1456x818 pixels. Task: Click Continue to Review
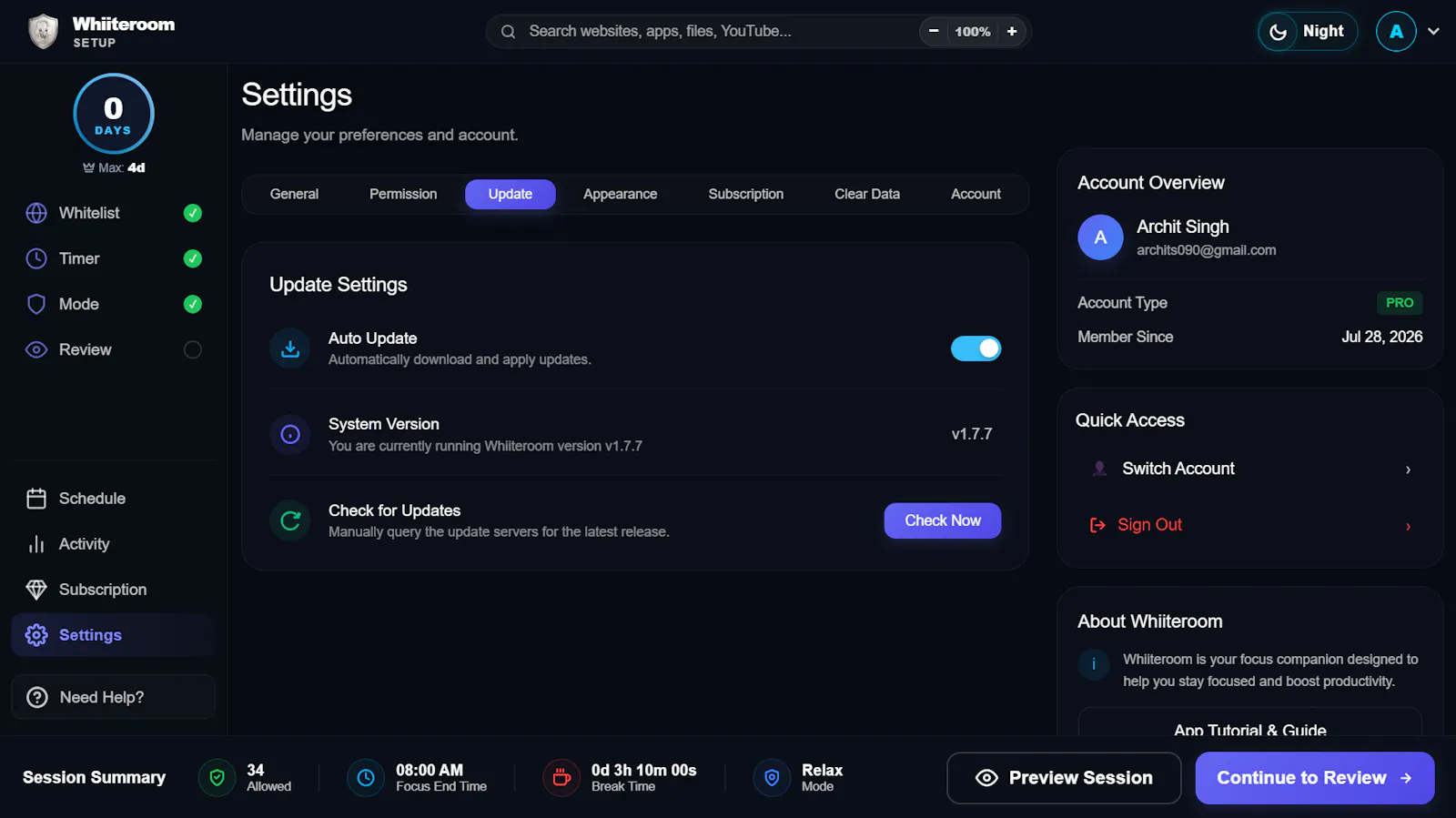tap(1315, 778)
